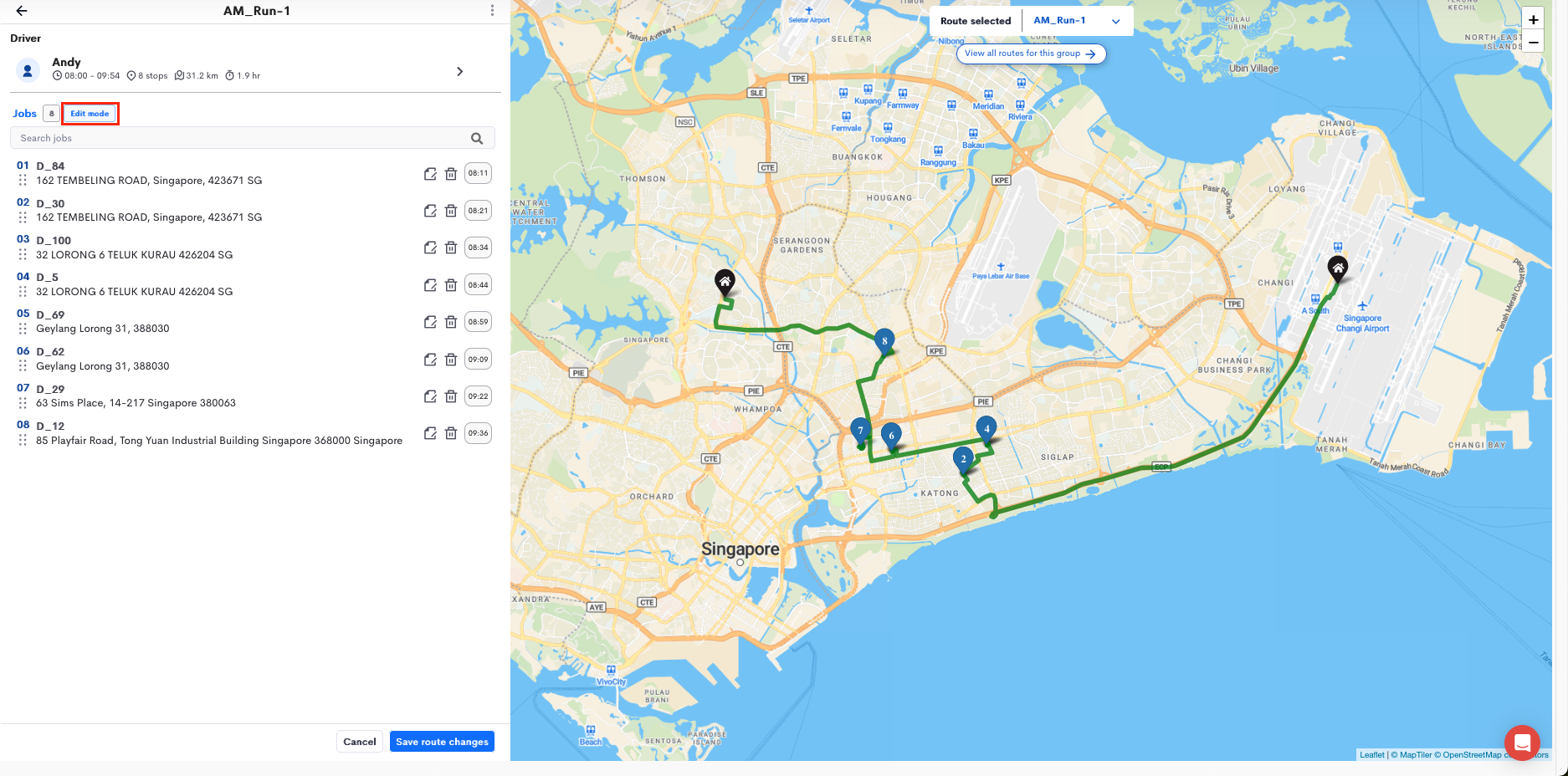Click the 08:44 time box for D_5
The image size is (1568, 776).
click(478, 285)
